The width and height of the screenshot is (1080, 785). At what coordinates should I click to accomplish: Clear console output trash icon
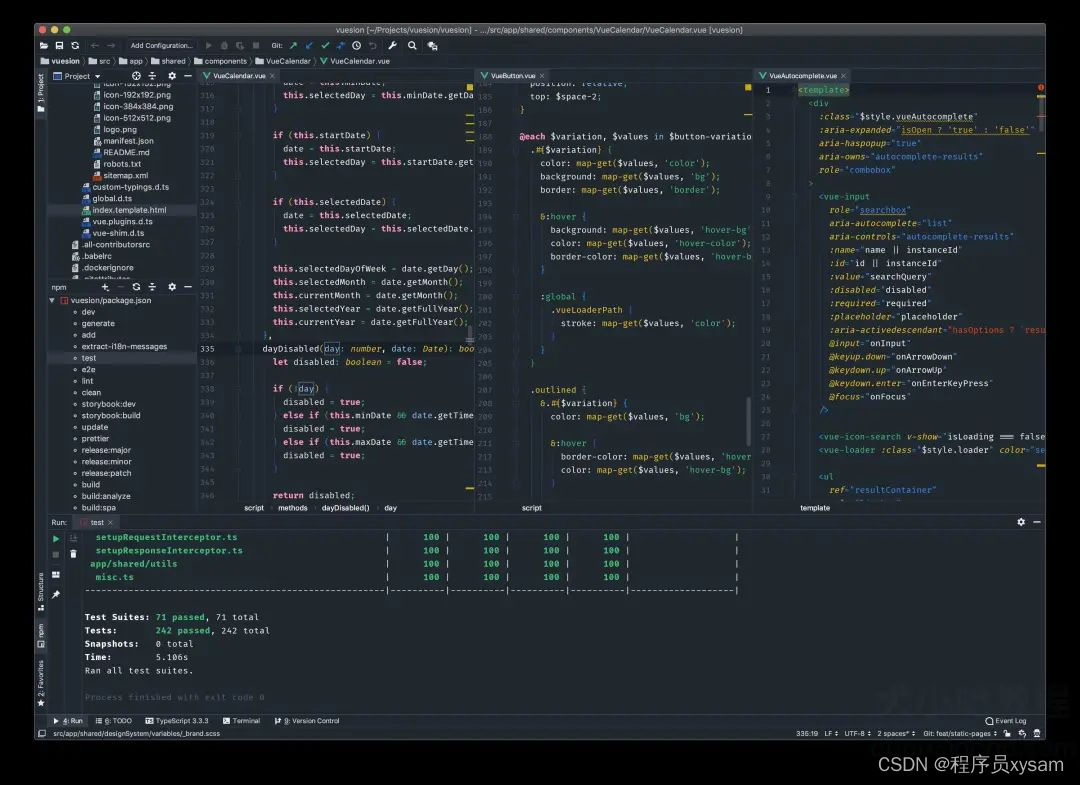point(73,554)
